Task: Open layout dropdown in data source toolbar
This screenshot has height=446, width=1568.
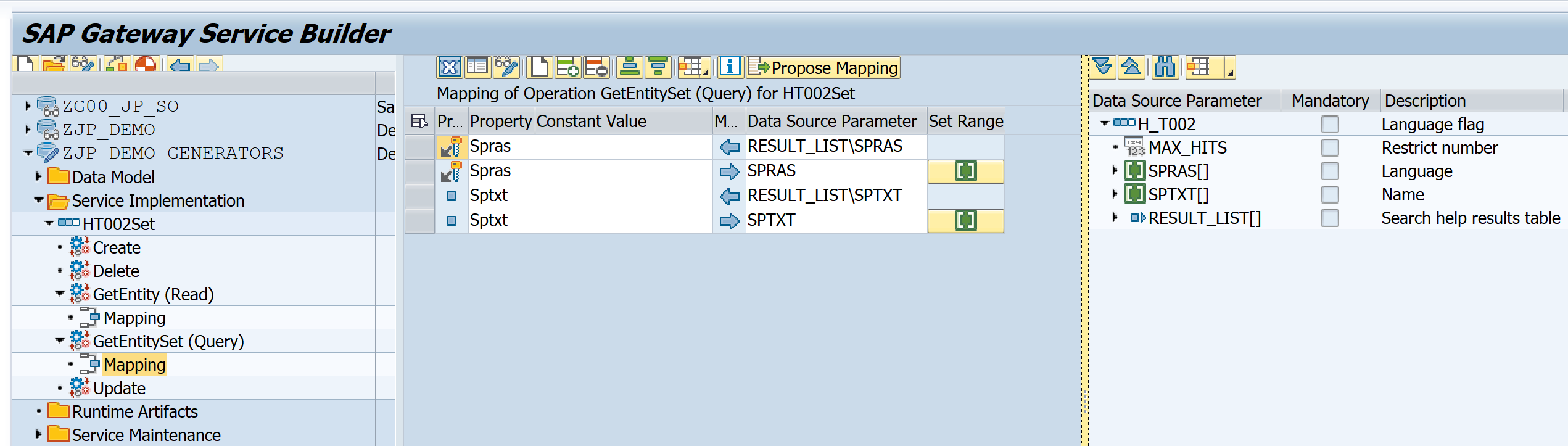Action: [1229, 73]
